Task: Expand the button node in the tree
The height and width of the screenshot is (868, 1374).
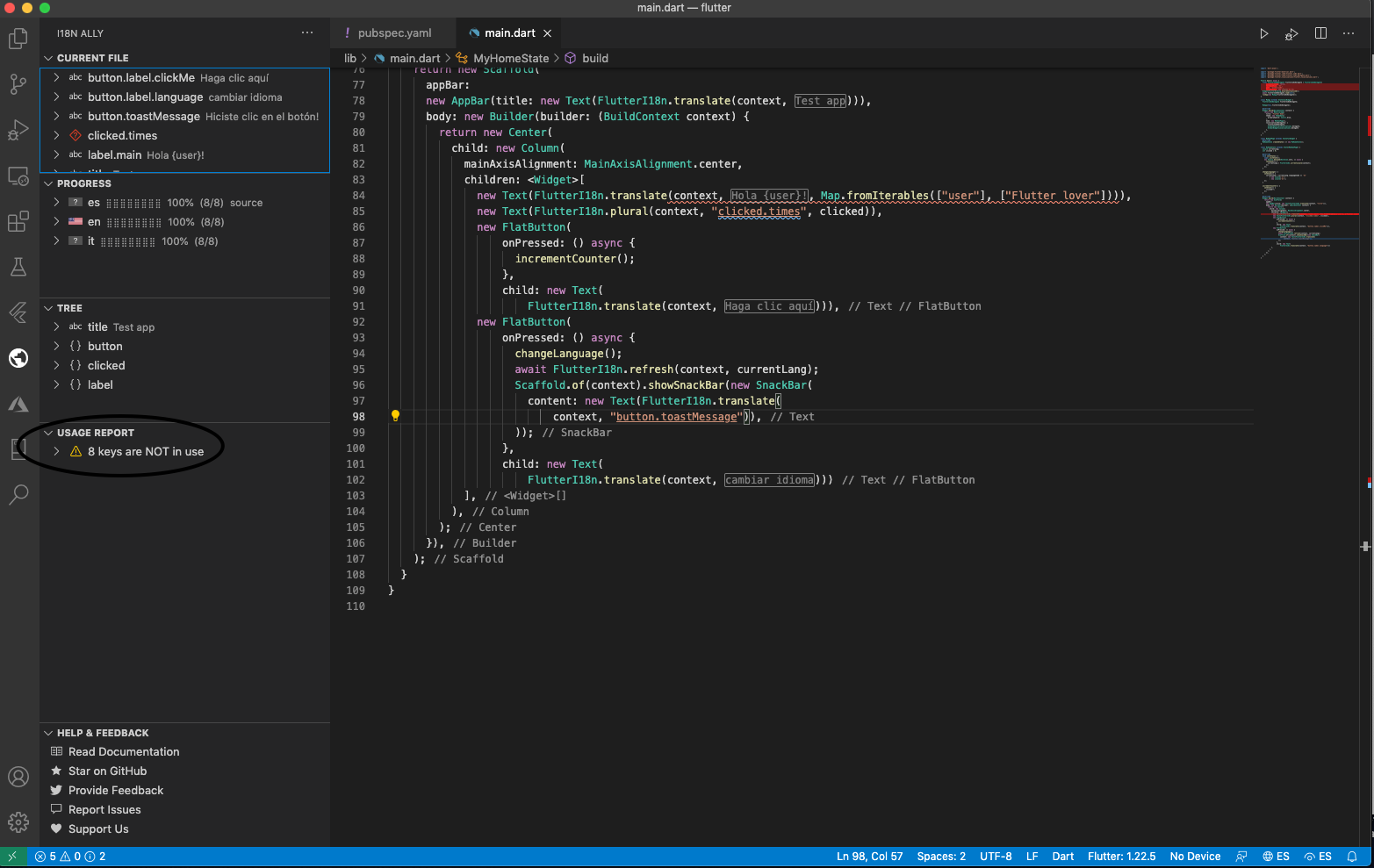Action: point(57,346)
